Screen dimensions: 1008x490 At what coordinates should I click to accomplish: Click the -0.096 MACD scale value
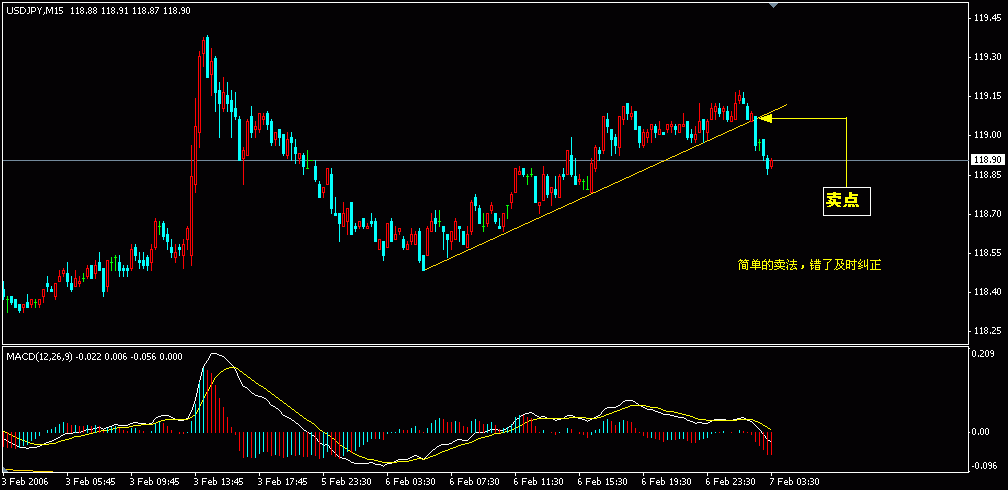click(986, 468)
